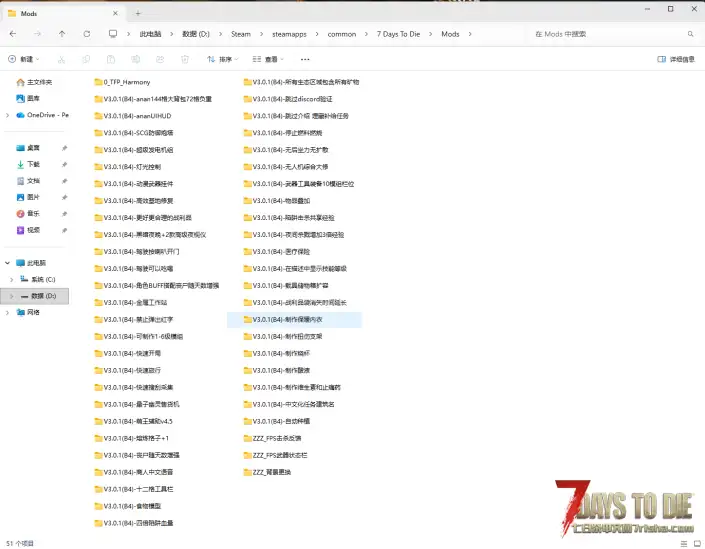705x549 pixels.
Task: Select the 0_TFP_Harmony folder
Action: (x=122, y=82)
